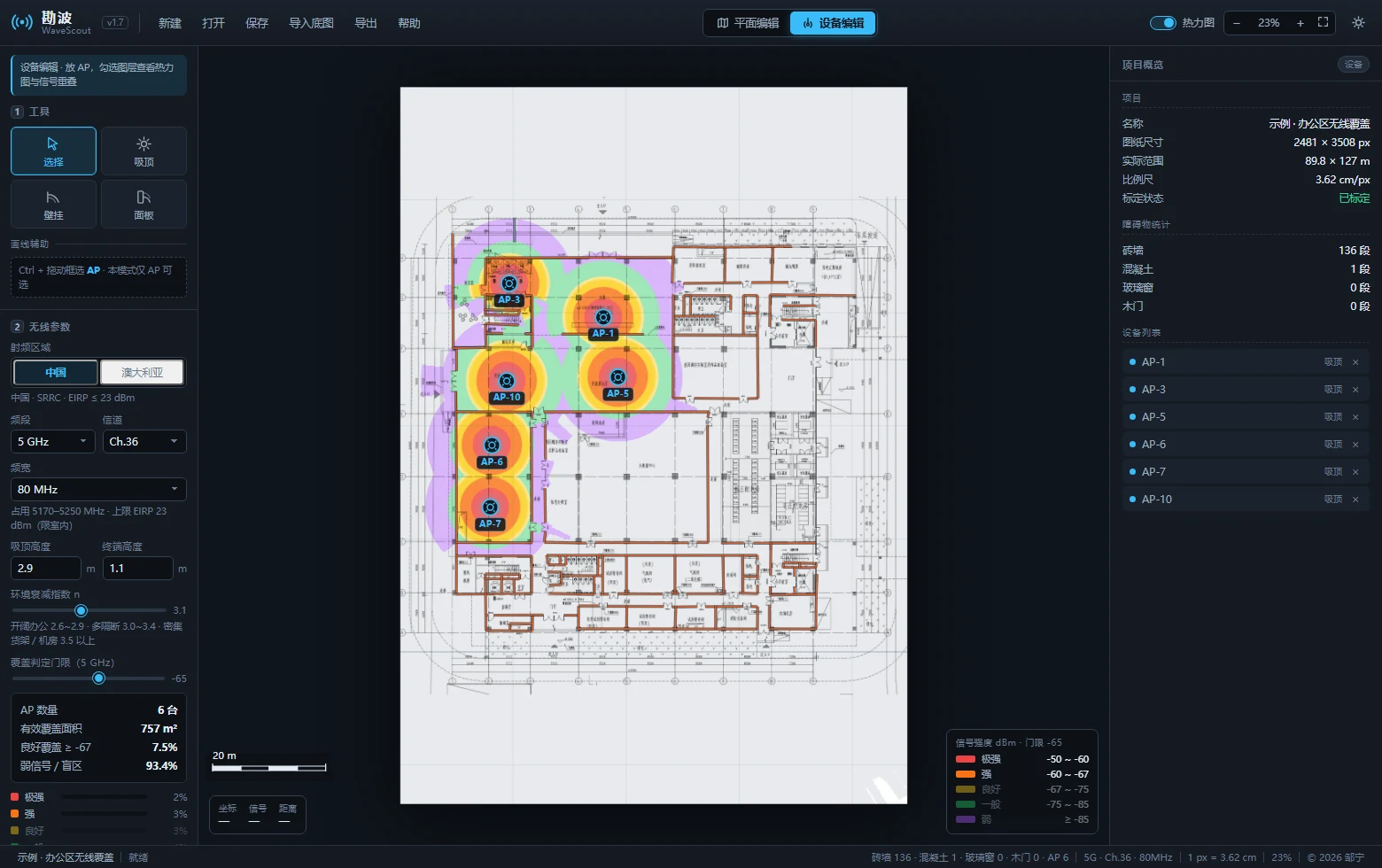
Task: Switch RF region to 澳大利亚
Action: [x=142, y=373]
